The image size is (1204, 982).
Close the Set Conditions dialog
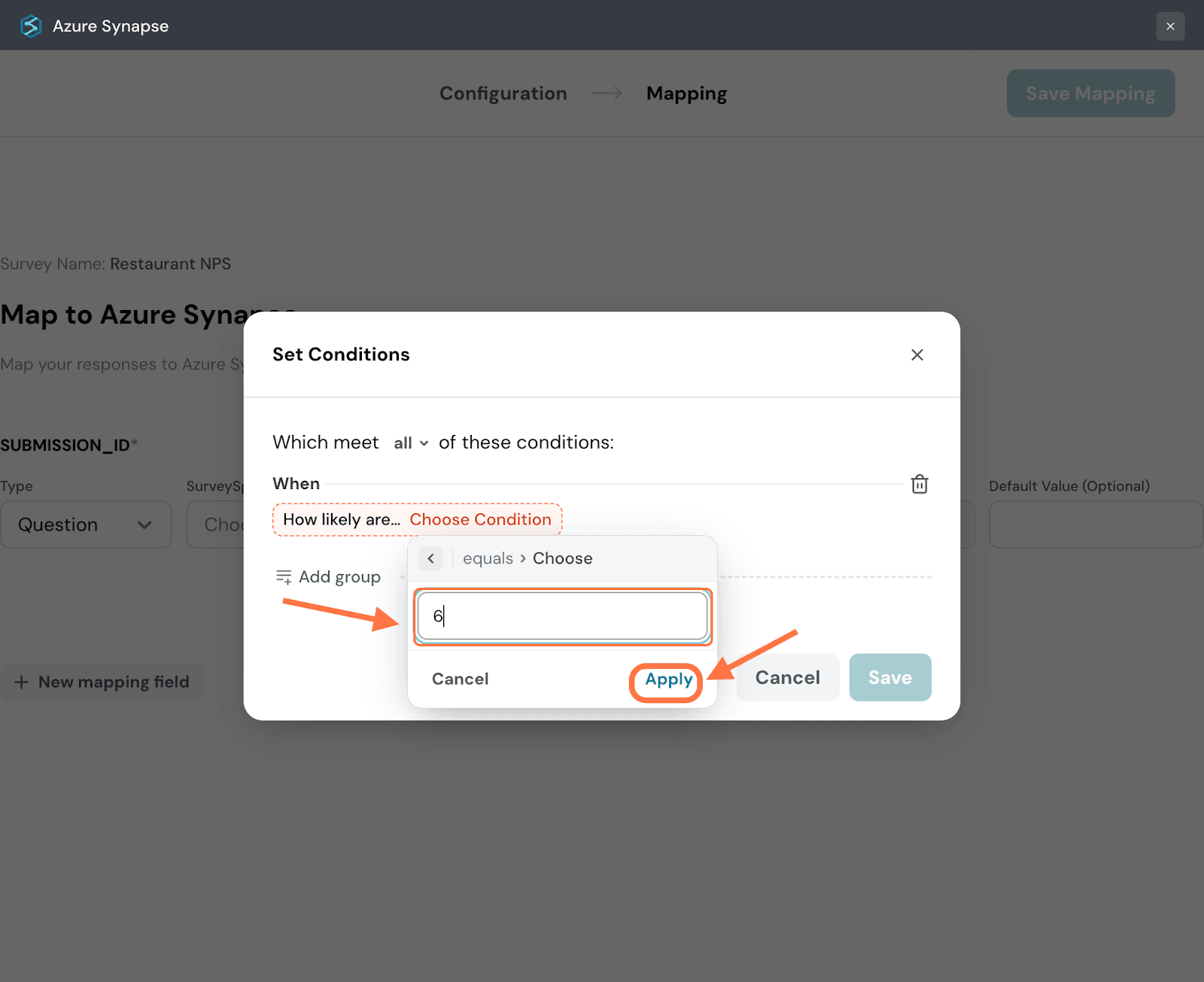tap(917, 354)
